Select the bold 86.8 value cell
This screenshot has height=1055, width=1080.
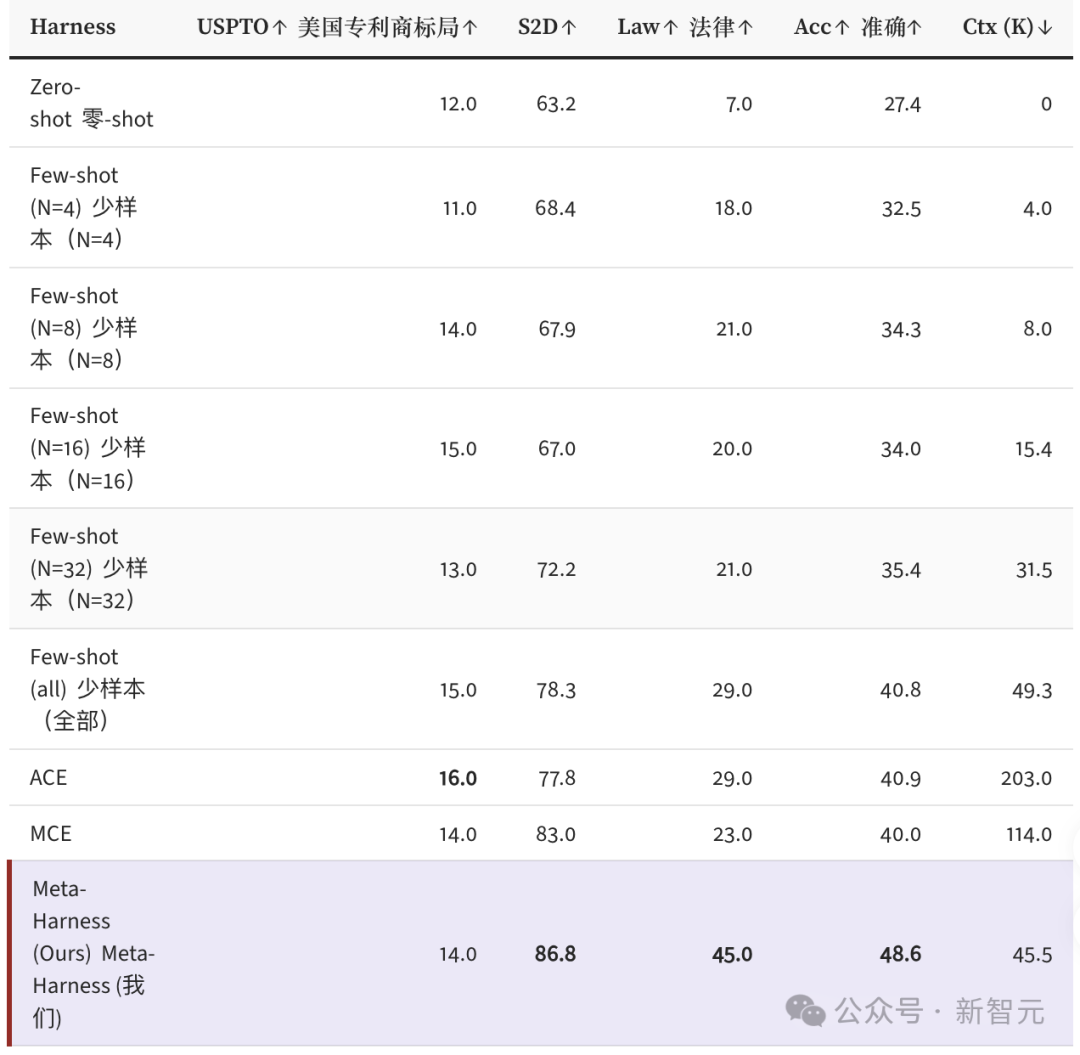point(555,954)
